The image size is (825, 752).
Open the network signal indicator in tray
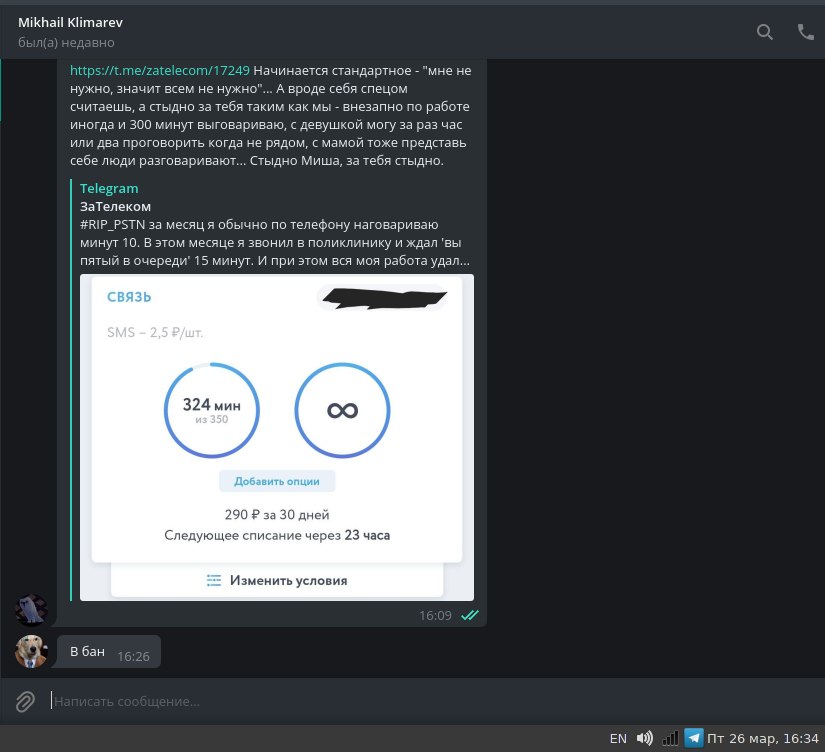(670, 738)
